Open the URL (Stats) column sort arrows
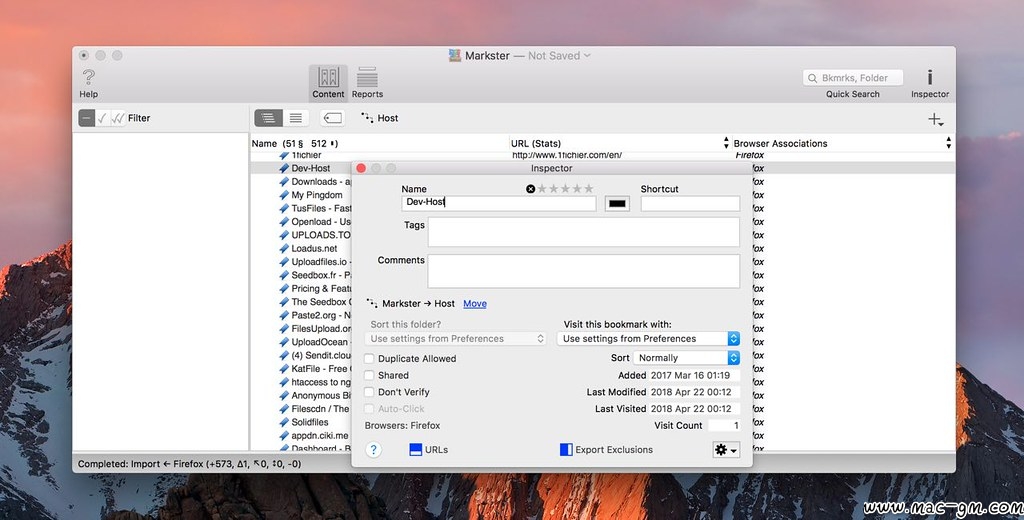The height and width of the screenshot is (520, 1024). pos(726,143)
